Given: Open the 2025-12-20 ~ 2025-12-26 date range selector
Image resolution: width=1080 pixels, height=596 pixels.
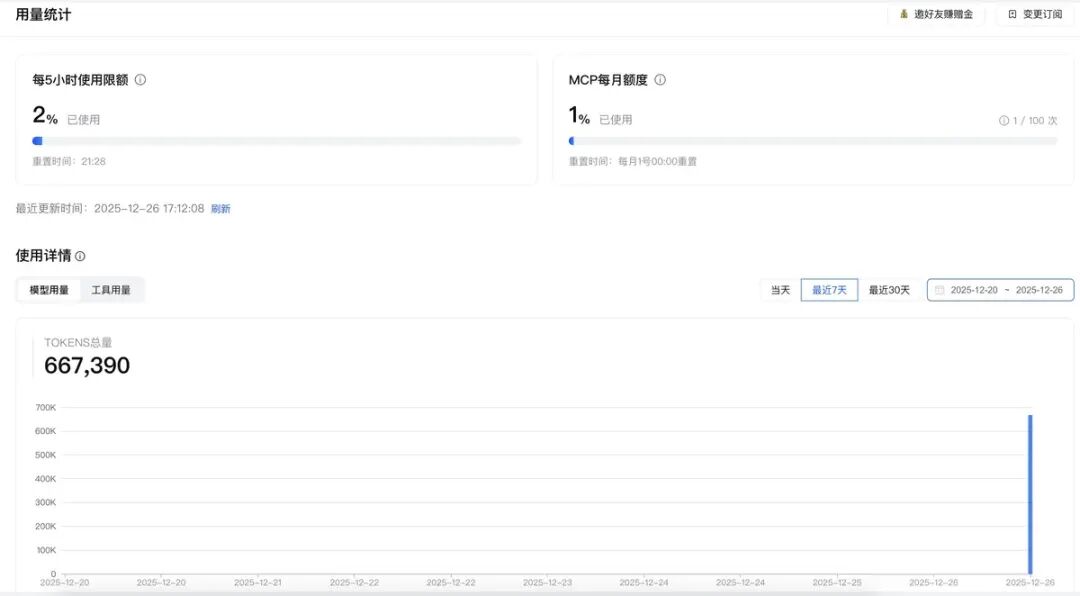Looking at the screenshot, I should (1000, 289).
